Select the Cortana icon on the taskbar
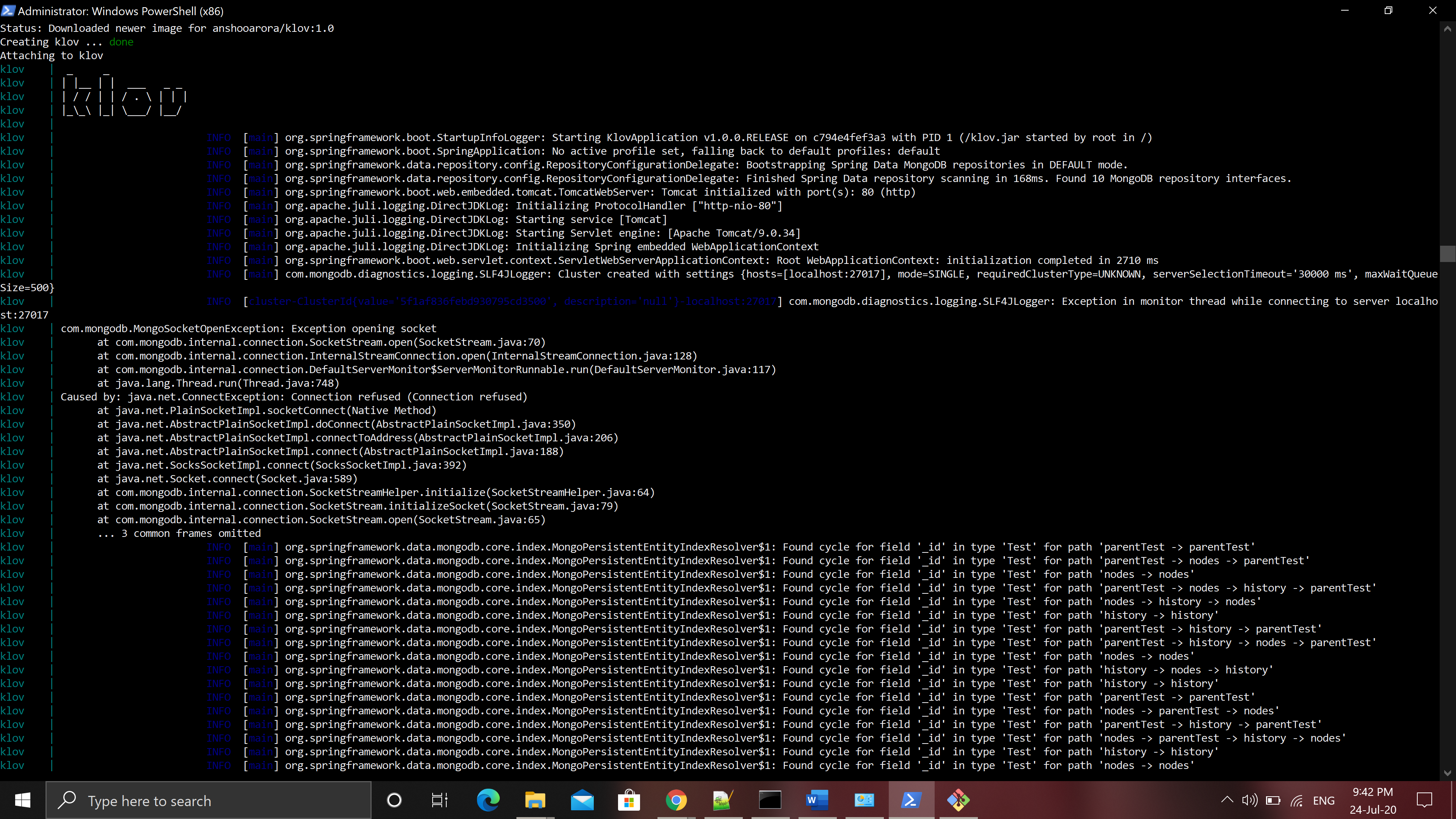The image size is (1456, 819). point(394,800)
